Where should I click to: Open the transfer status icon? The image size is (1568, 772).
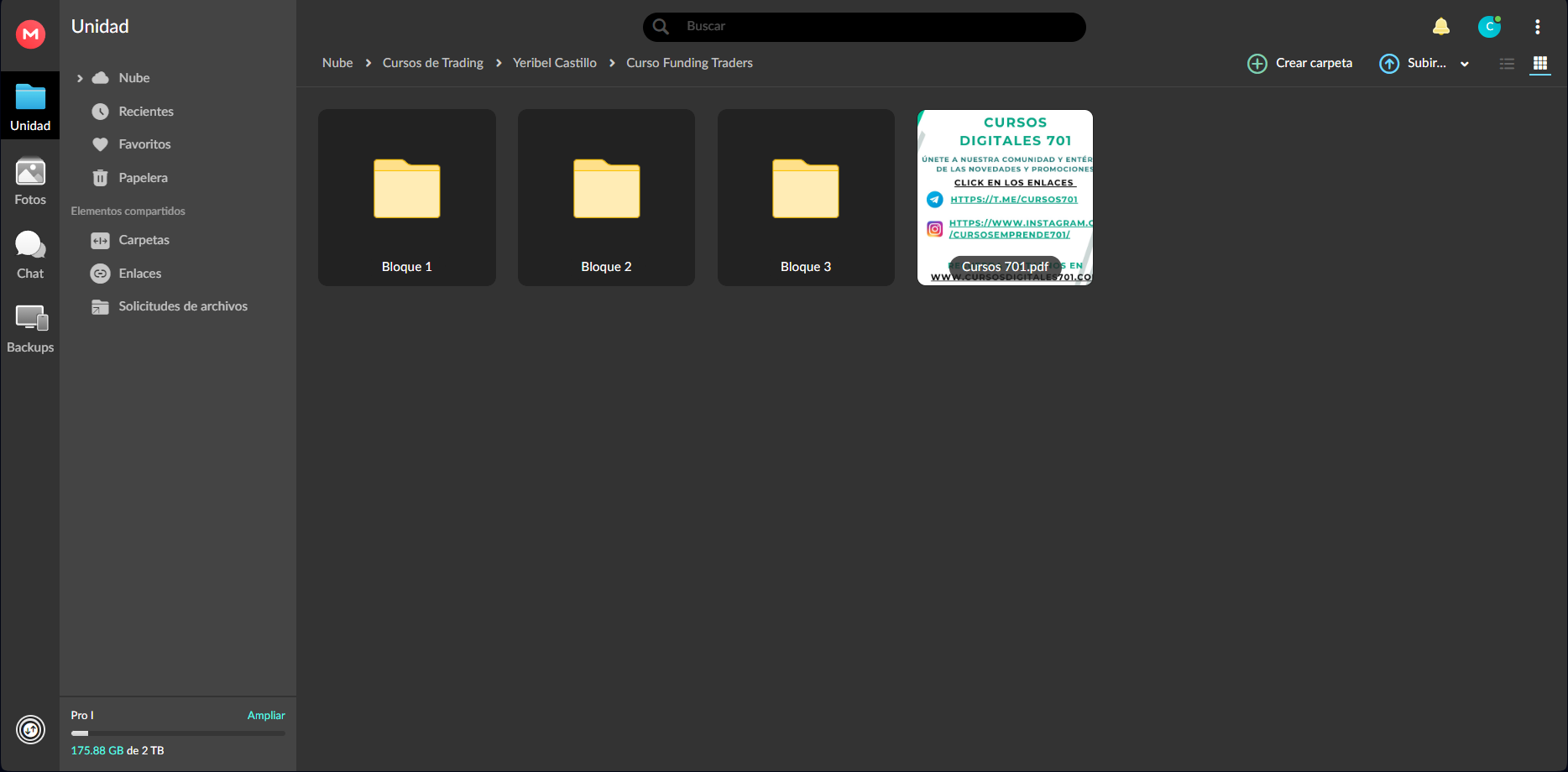click(x=30, y=730)
